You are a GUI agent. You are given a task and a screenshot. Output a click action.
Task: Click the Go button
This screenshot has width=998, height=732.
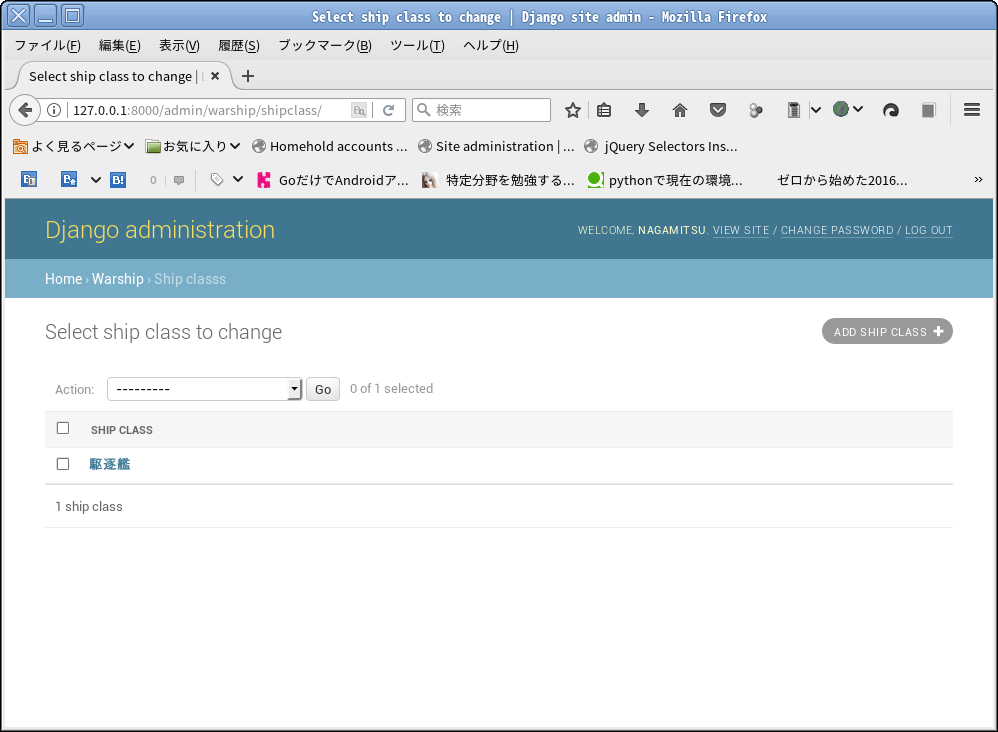point(323,389)
